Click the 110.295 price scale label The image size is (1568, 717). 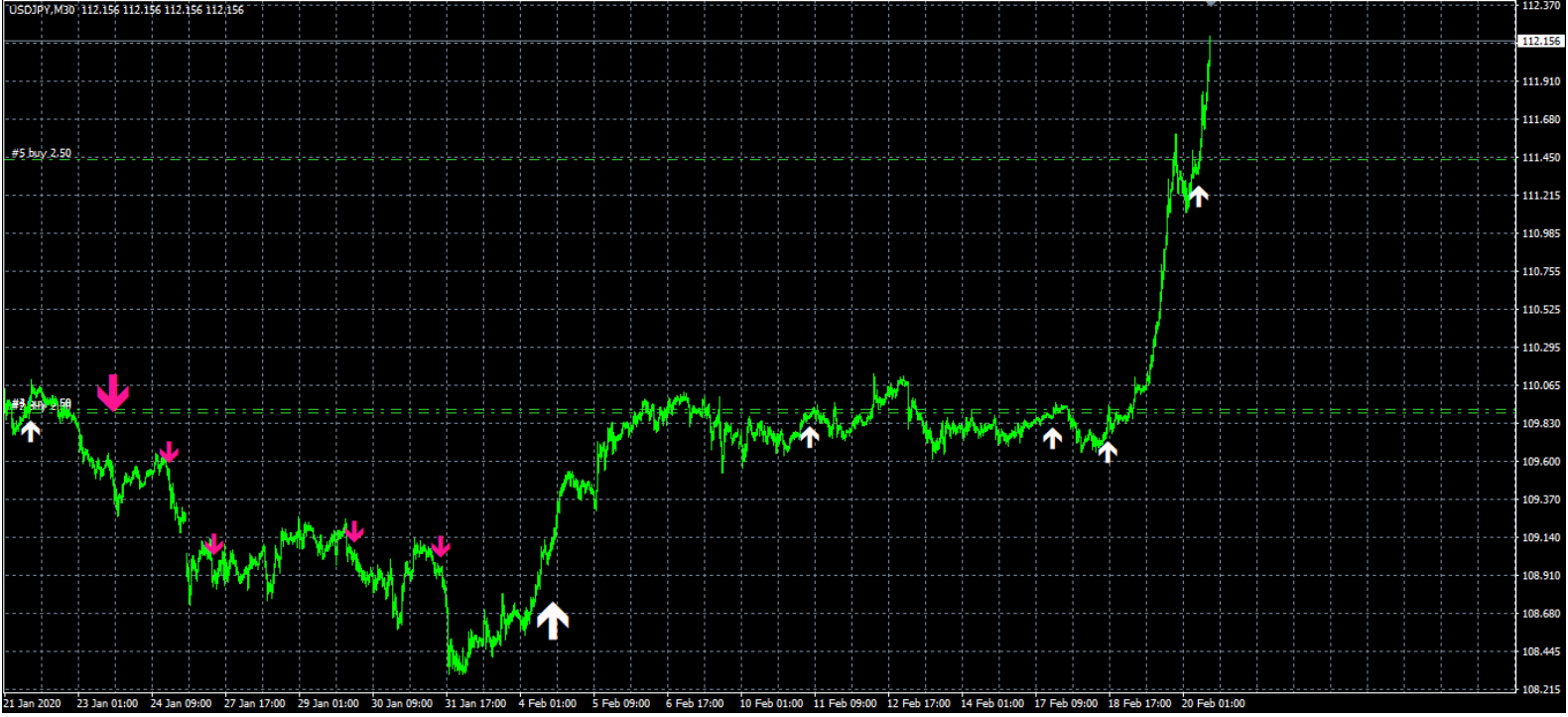pyautogui.click(x=1541, y=348)
